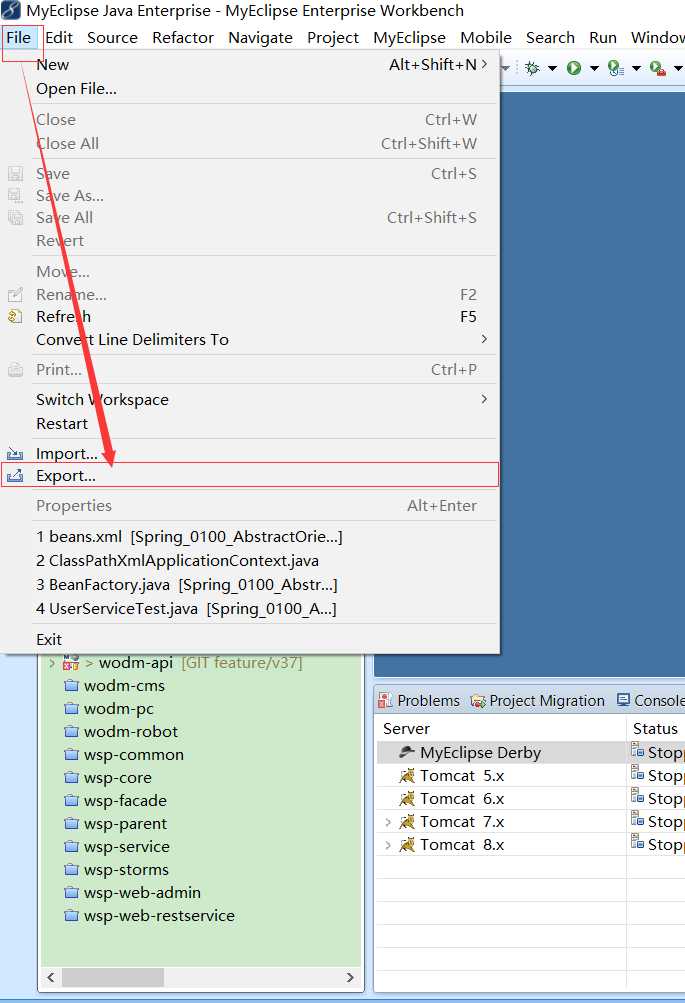This screenshot has height=1003, width=685.
Task: Click the MyEclipse application icon in title bar
Action: tap(11, 10)
